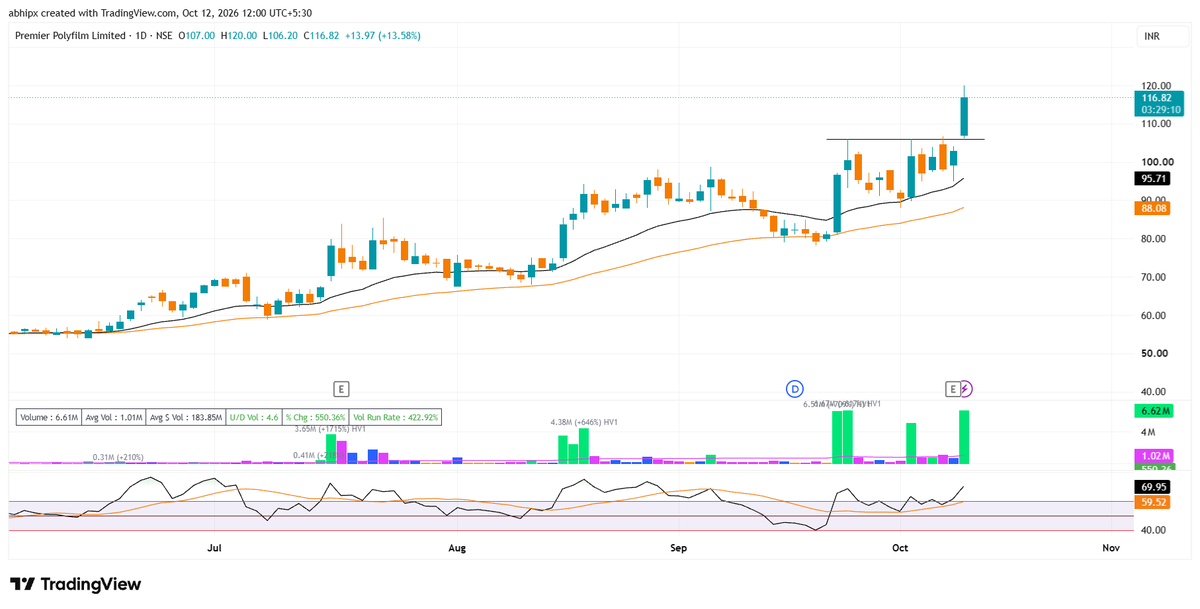The width and height of the screenshot is (1200, 609).
Task: Click the U/D Vol : 4.6 cell
Action: click(254, 418)
